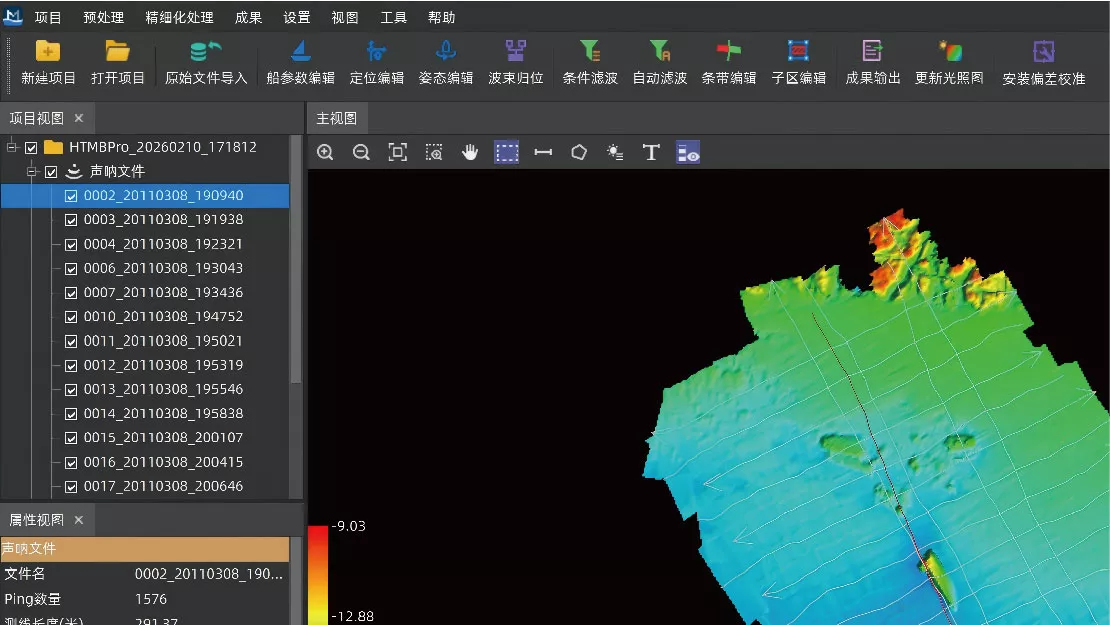This screenshot has width=1110, height=625.
Task: Toggle checkbox for 0010_20110308_194752
Action: [x=71, y=317]
